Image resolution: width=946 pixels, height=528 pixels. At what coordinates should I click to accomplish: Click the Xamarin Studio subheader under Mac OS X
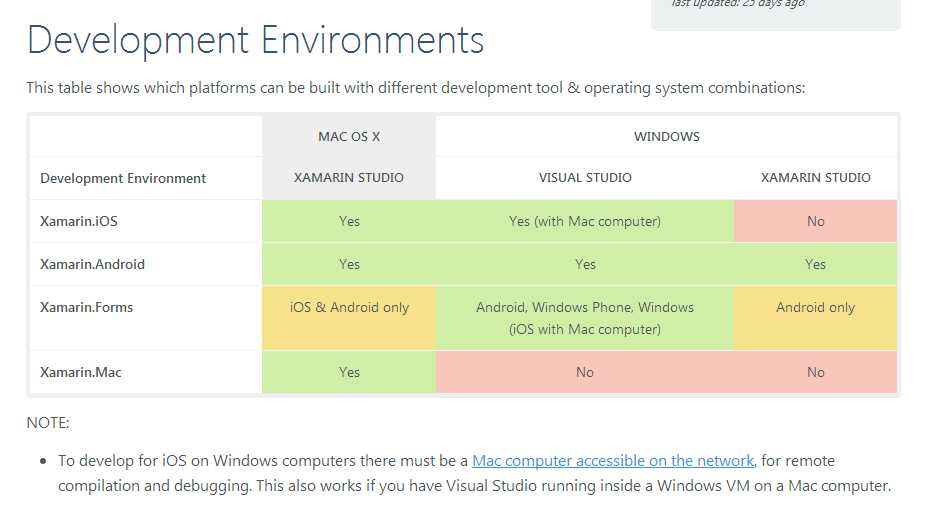click(x=348, y=178)
